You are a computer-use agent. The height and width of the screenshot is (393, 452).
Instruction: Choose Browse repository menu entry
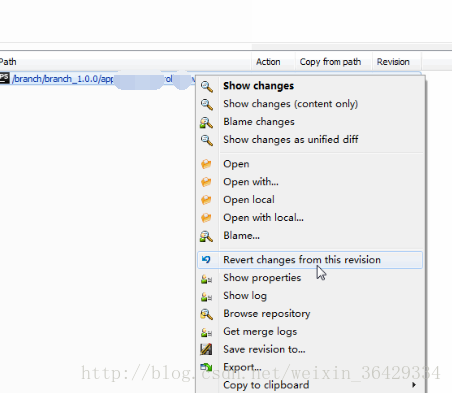coord(311,314)
